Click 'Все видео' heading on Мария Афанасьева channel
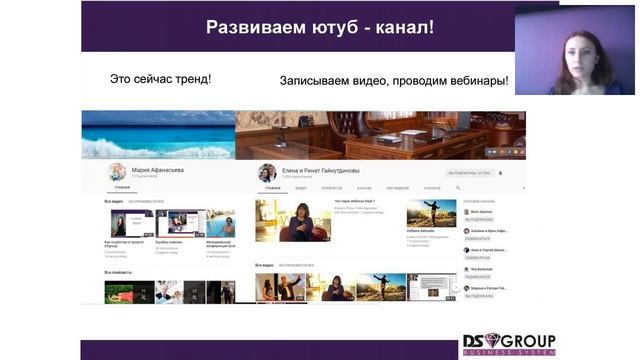The height and width of the screenshot is (360, 640). [x=113, y=202]
